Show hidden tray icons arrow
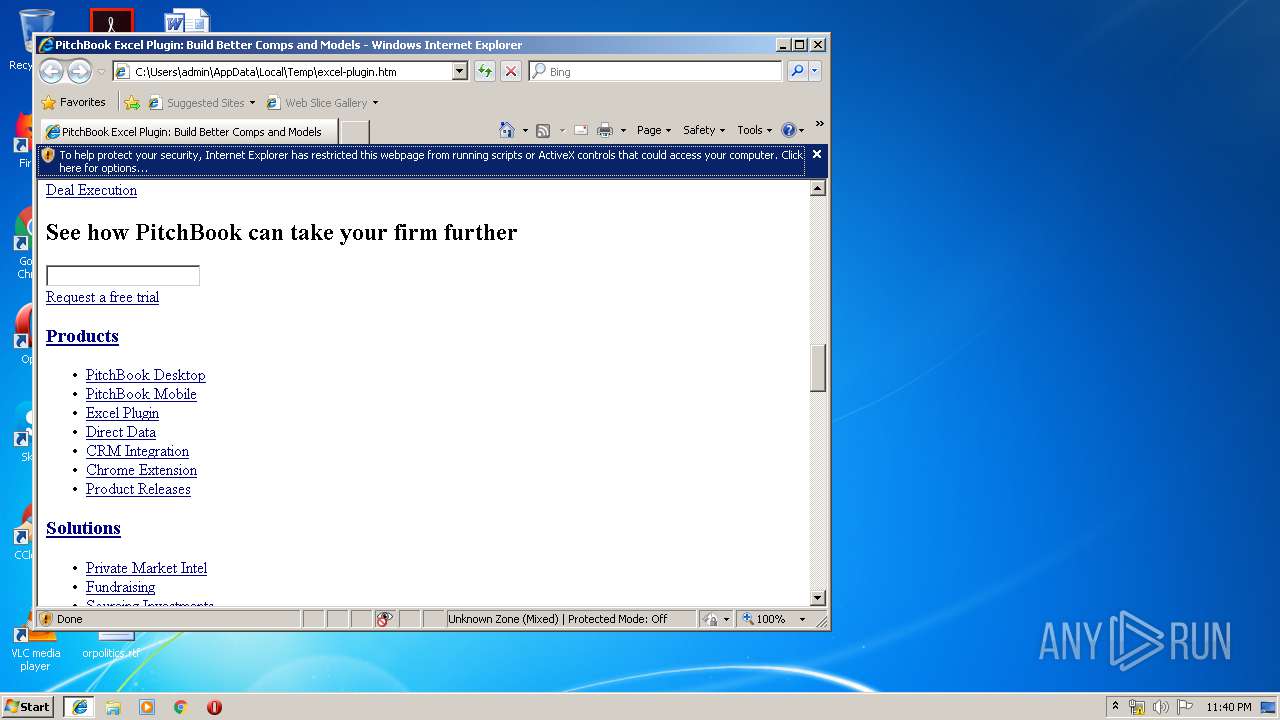This screenshot has height=720, width=1280. [1115, 707]
